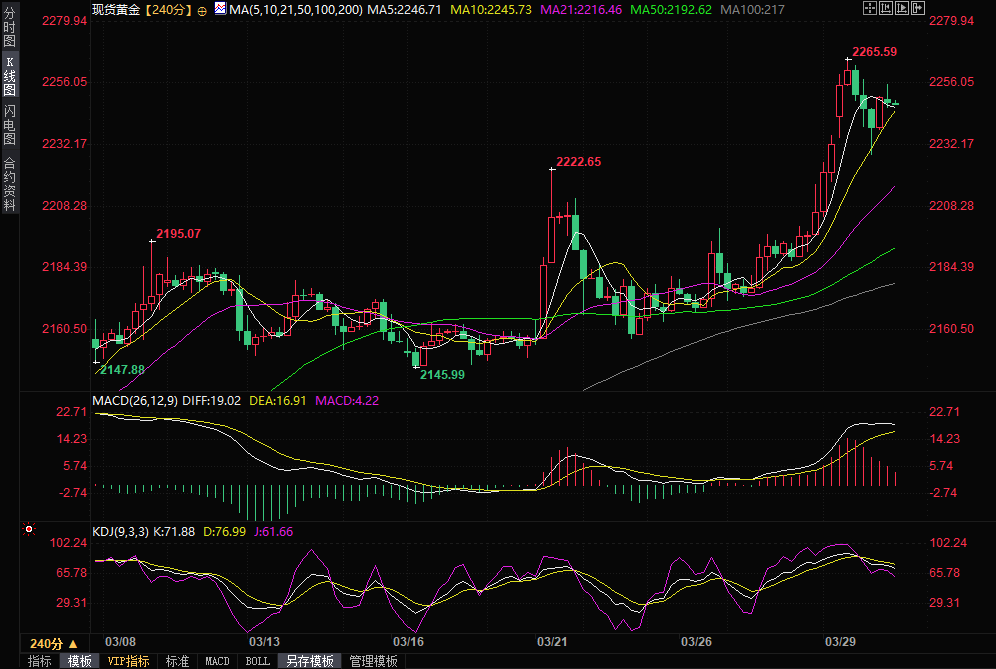
Task: Click the 2265.59 high price marker
Action: pos(874,52)
